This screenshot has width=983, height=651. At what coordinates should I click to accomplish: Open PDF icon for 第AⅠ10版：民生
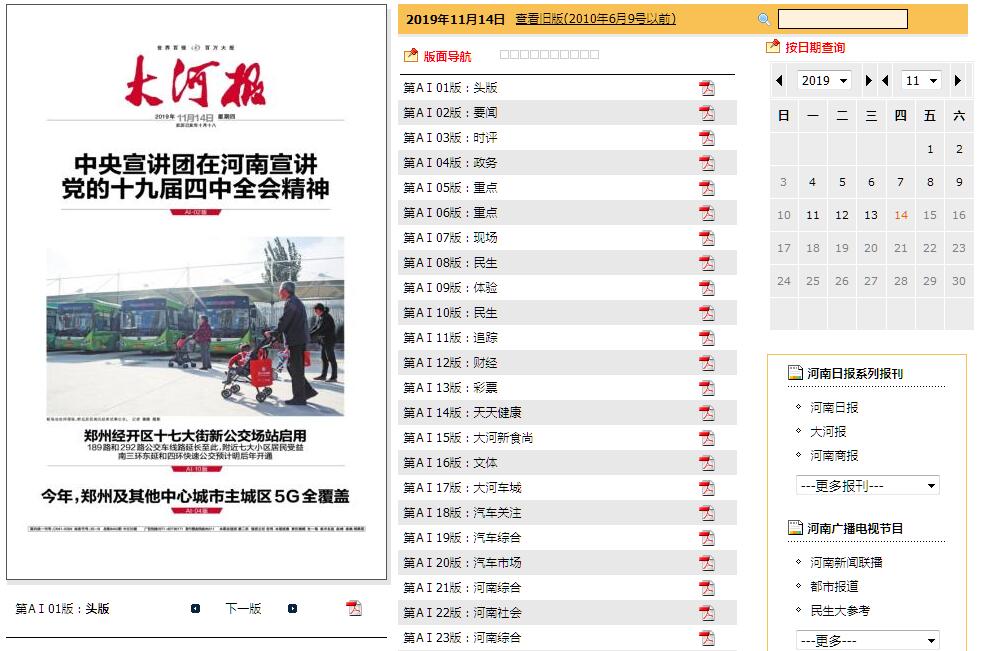[707, 313]
